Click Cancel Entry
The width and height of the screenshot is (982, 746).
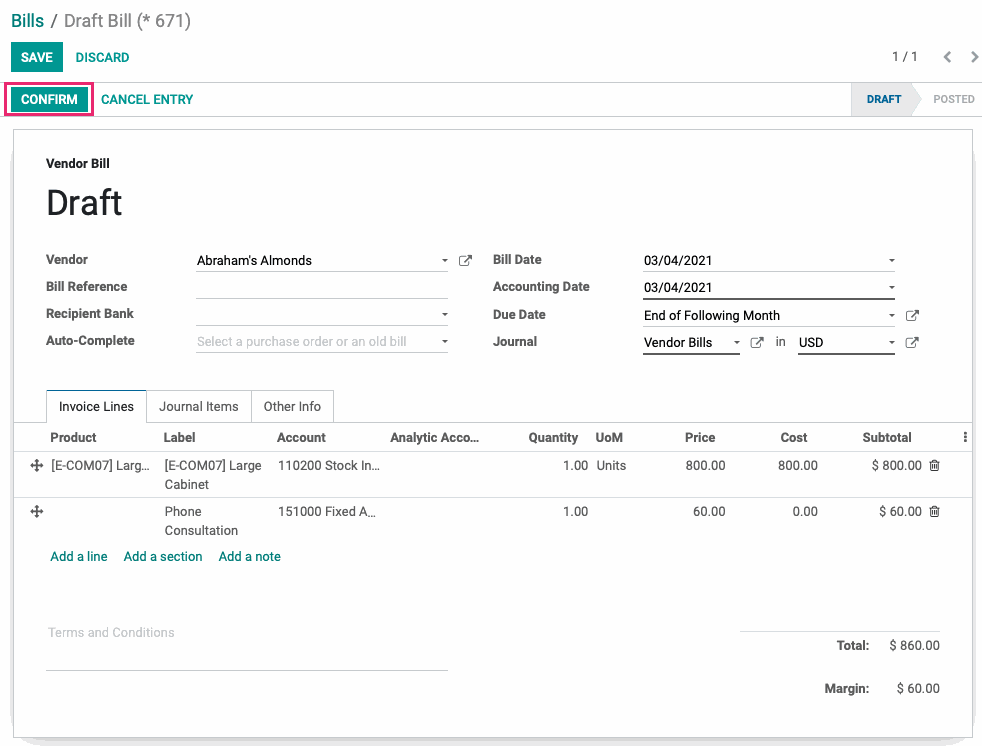(147, 99)
